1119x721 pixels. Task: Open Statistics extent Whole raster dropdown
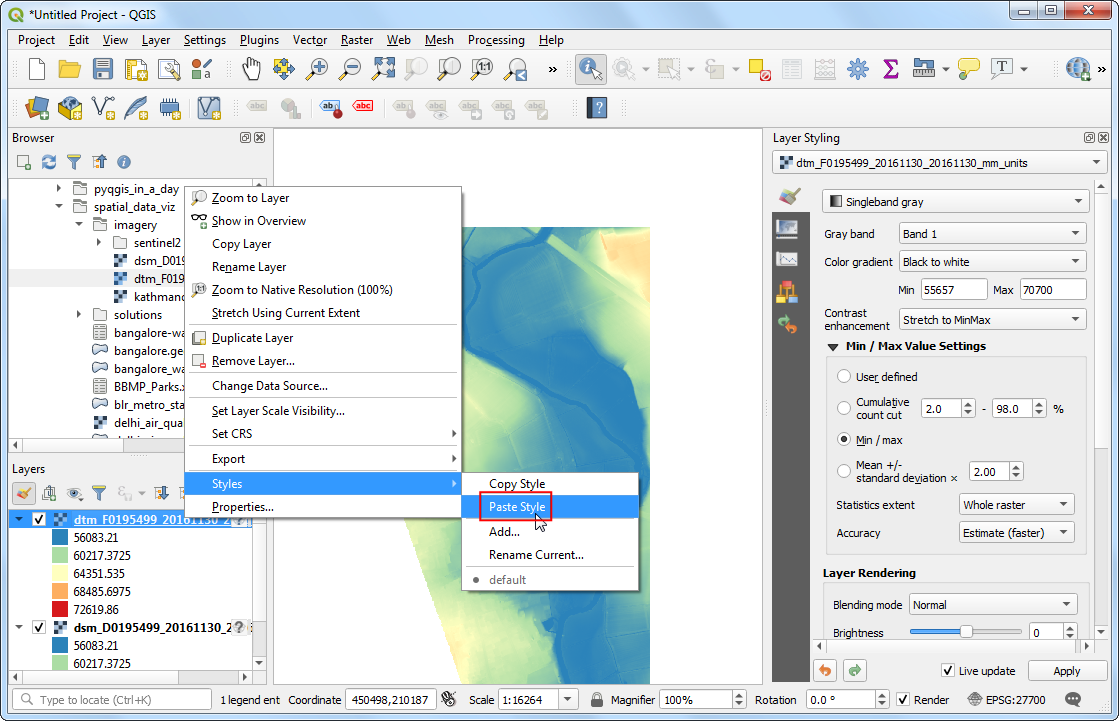1017,505
